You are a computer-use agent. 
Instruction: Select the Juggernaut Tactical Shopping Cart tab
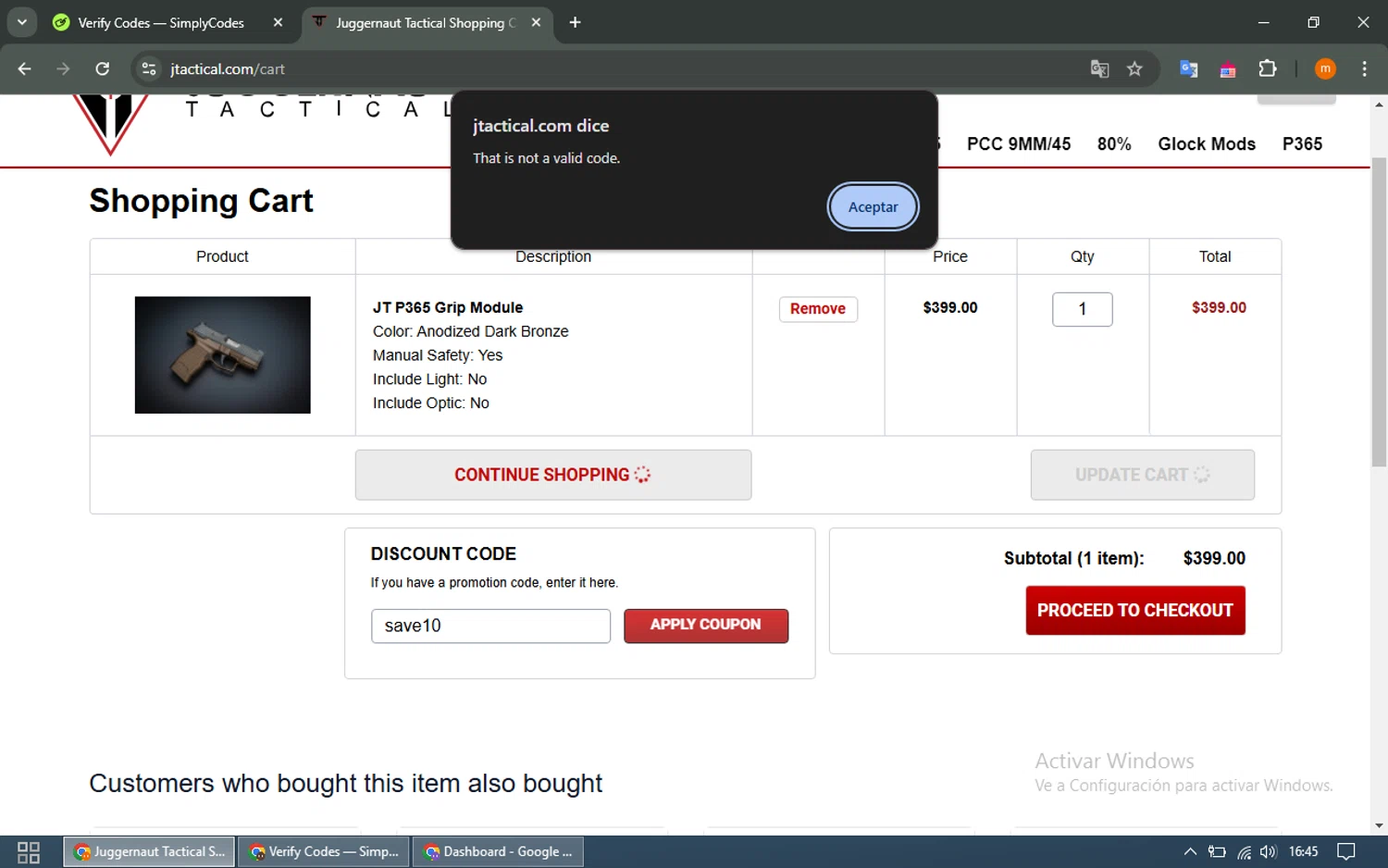point(425,22)
